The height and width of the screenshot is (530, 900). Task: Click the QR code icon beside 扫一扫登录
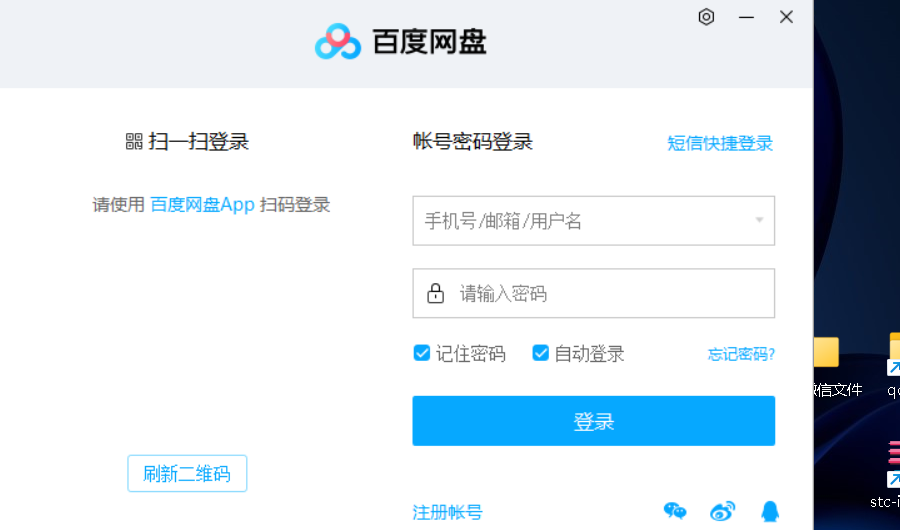pyautogui.click(x=134, y=141)
